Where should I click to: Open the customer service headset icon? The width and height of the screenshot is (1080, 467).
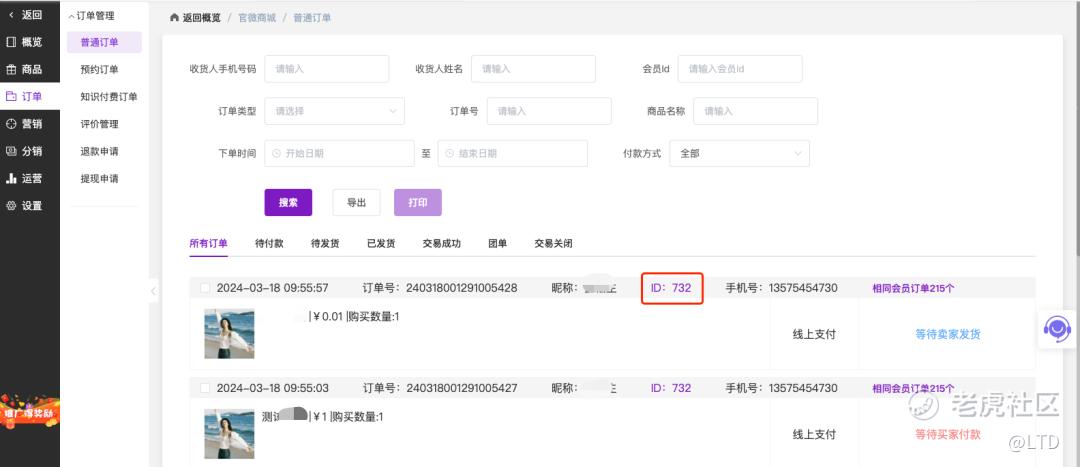[x=1057, y=329]
